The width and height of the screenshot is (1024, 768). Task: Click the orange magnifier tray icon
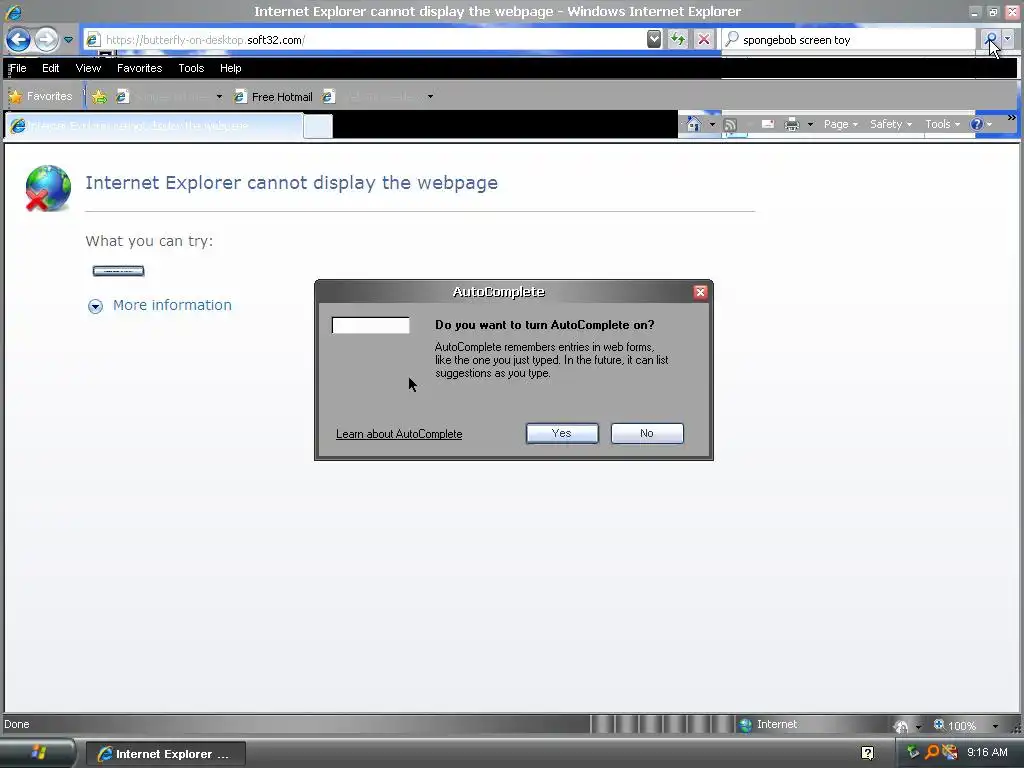(x=932, y=753)
